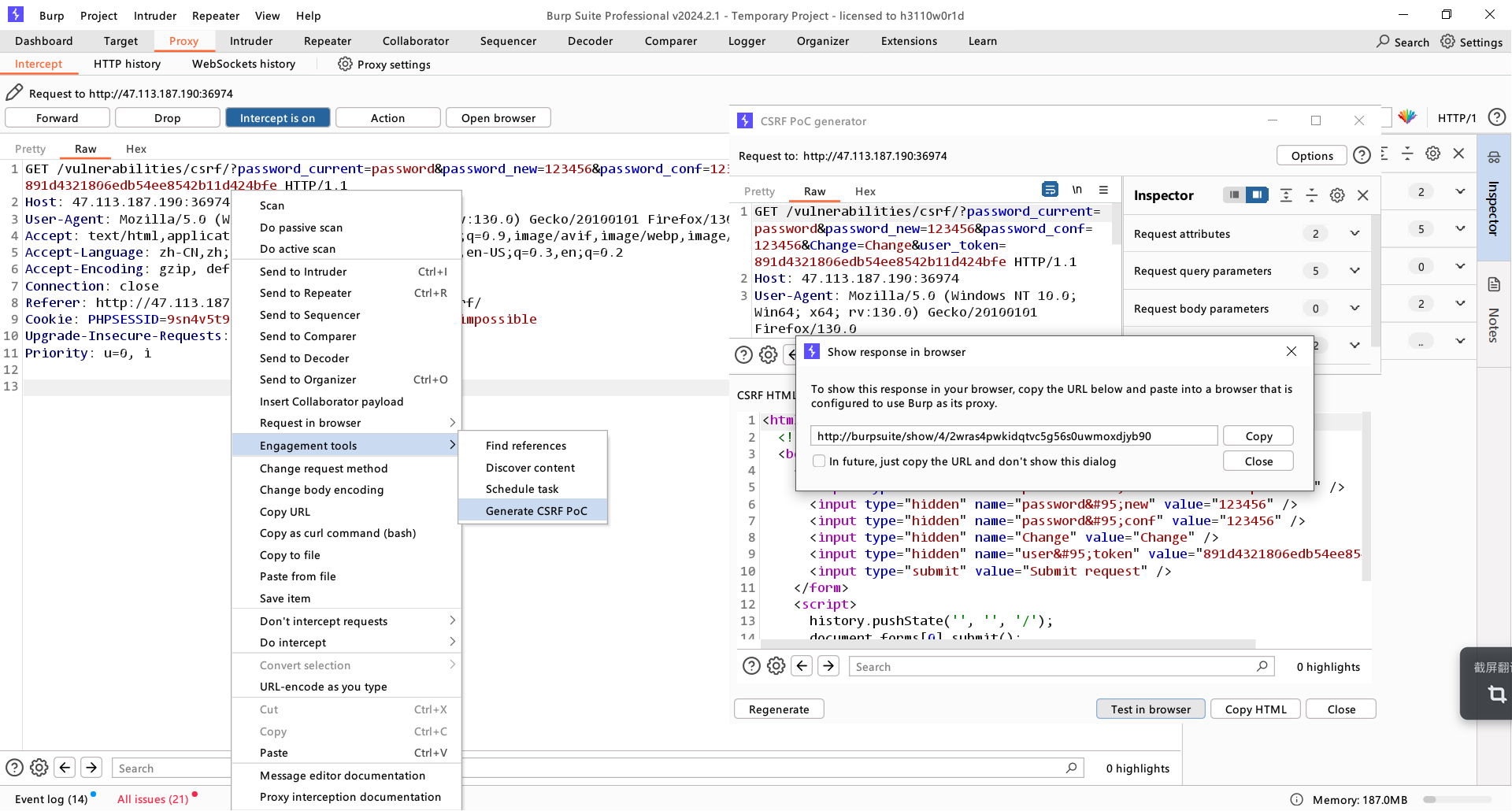Expand Engagement tools submenu
Viewport: 1512px width, 811px height.
pos(346,445)
